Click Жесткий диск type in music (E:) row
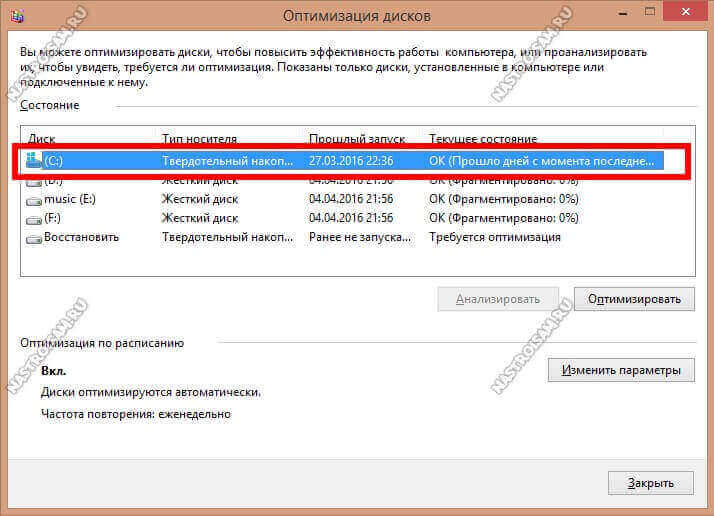714x516 pixels. (200, 199)
